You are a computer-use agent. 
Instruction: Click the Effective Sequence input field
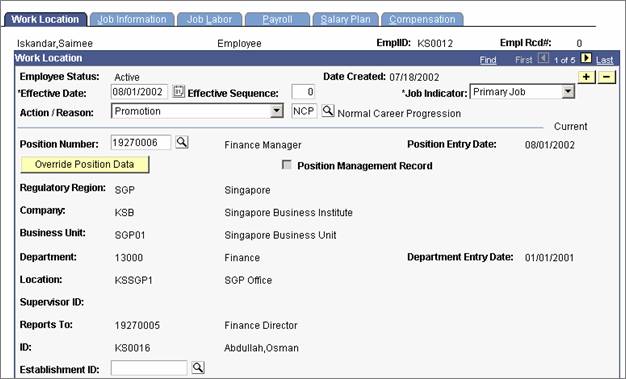(x=303, y=92)
